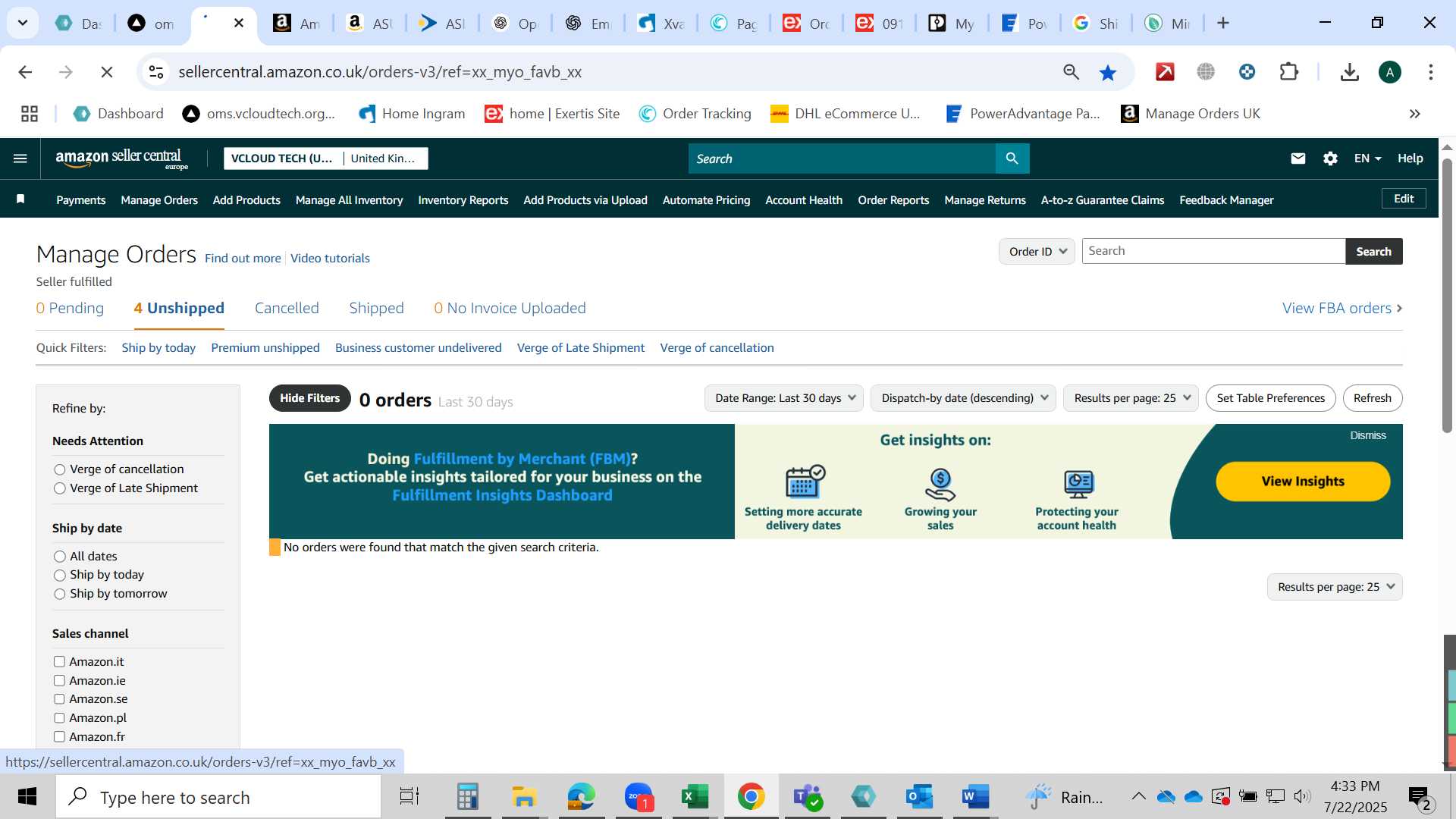Click the Hide Filters button
1456x819 pixels.
309,398
